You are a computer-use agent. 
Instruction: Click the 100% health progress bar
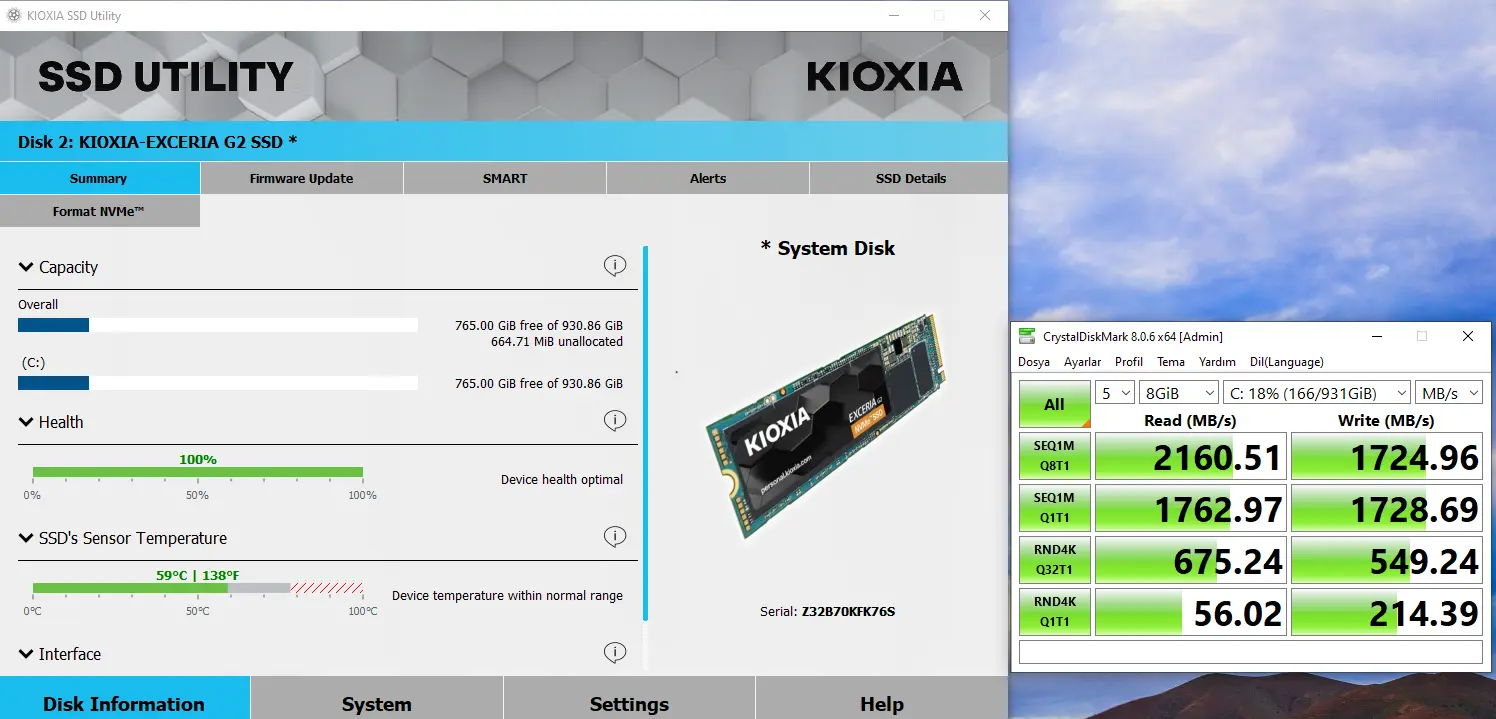pos(198,472)
